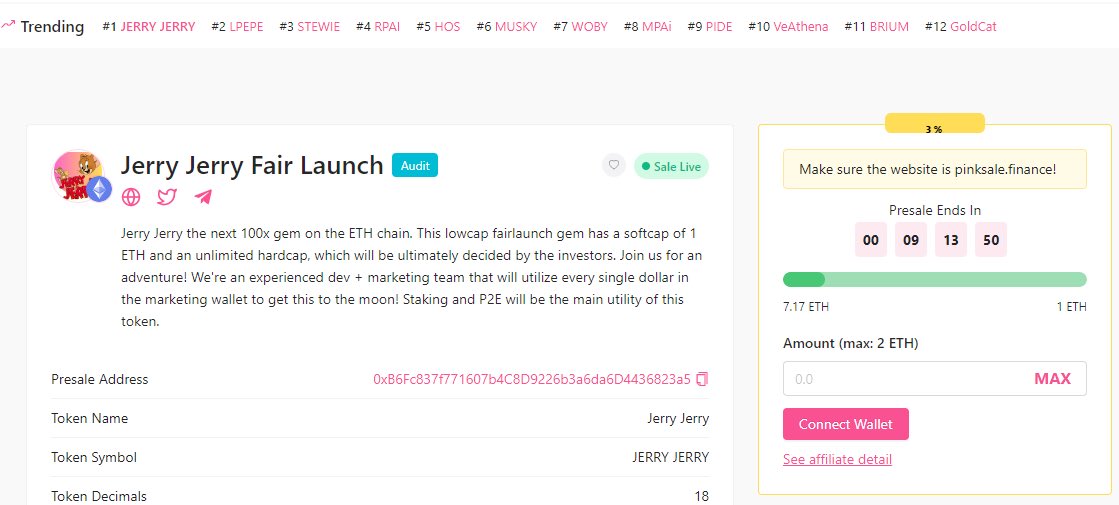The image size is (1119, 505).
Task: Click the Connect Wallet button
Action: coord(846,424)
